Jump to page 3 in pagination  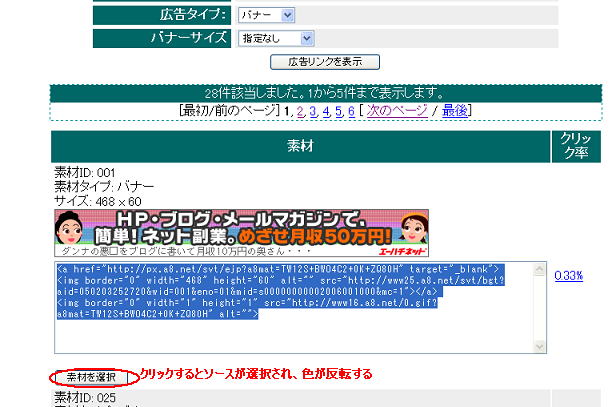pos(312,110)
